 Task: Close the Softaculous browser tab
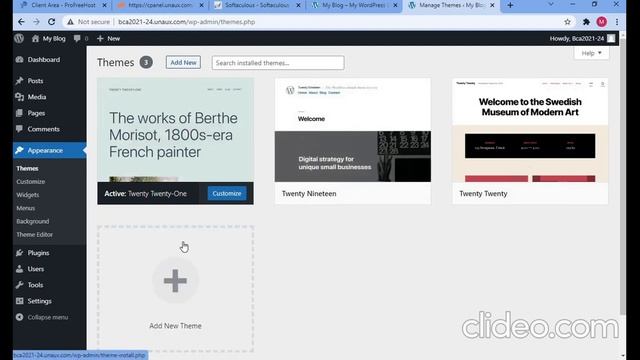tap(298, 5)
